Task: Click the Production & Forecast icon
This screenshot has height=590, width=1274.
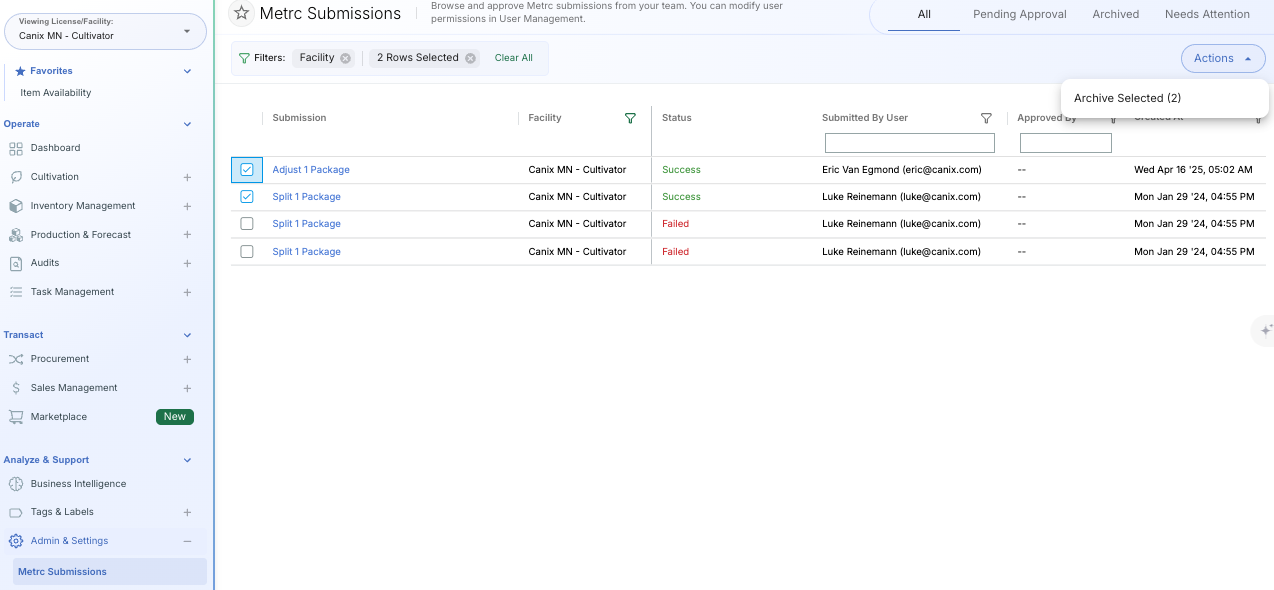Action: (15, 235)
